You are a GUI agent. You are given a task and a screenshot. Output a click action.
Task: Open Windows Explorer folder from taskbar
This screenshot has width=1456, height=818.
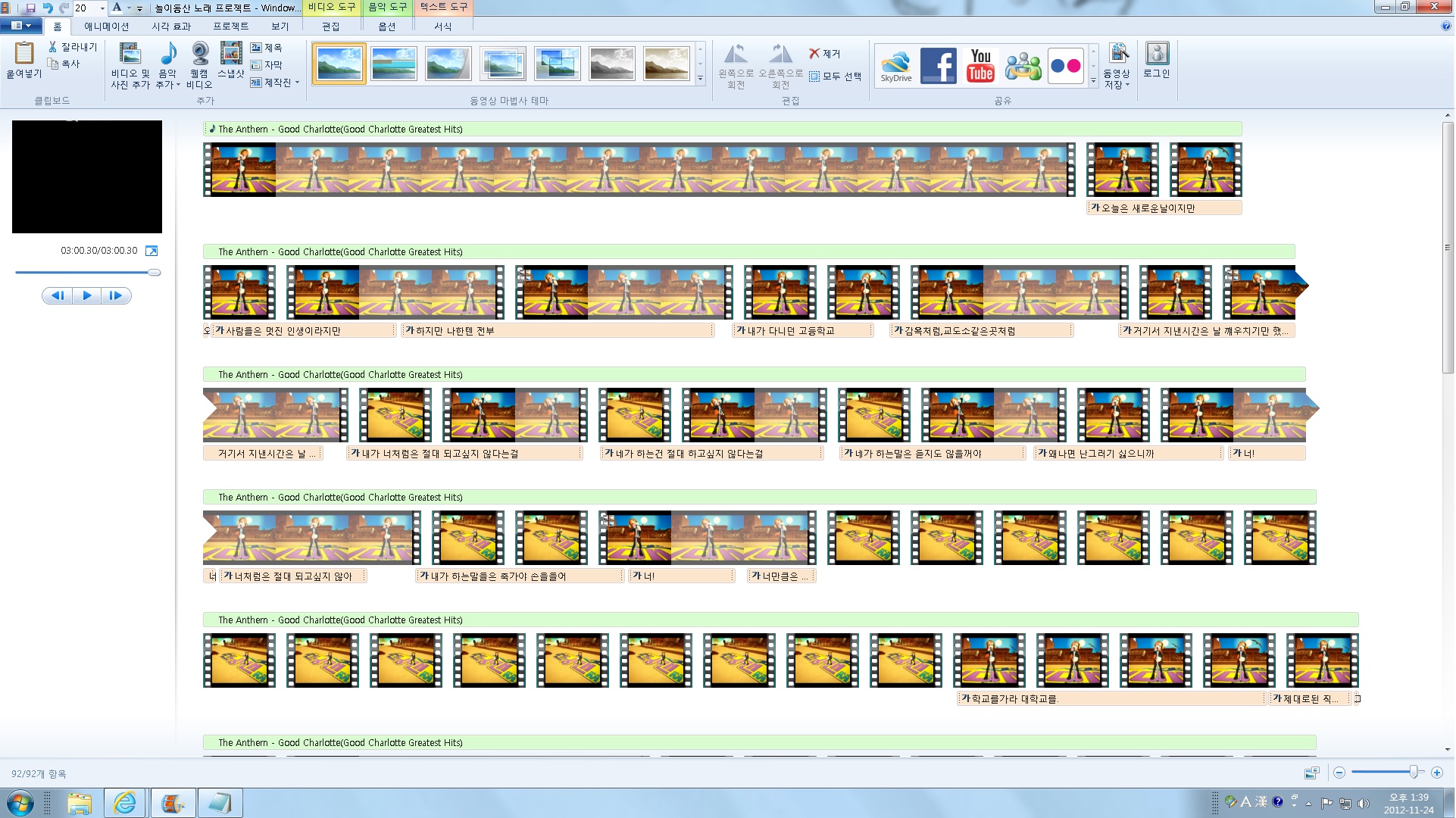(x=79, y=802)
